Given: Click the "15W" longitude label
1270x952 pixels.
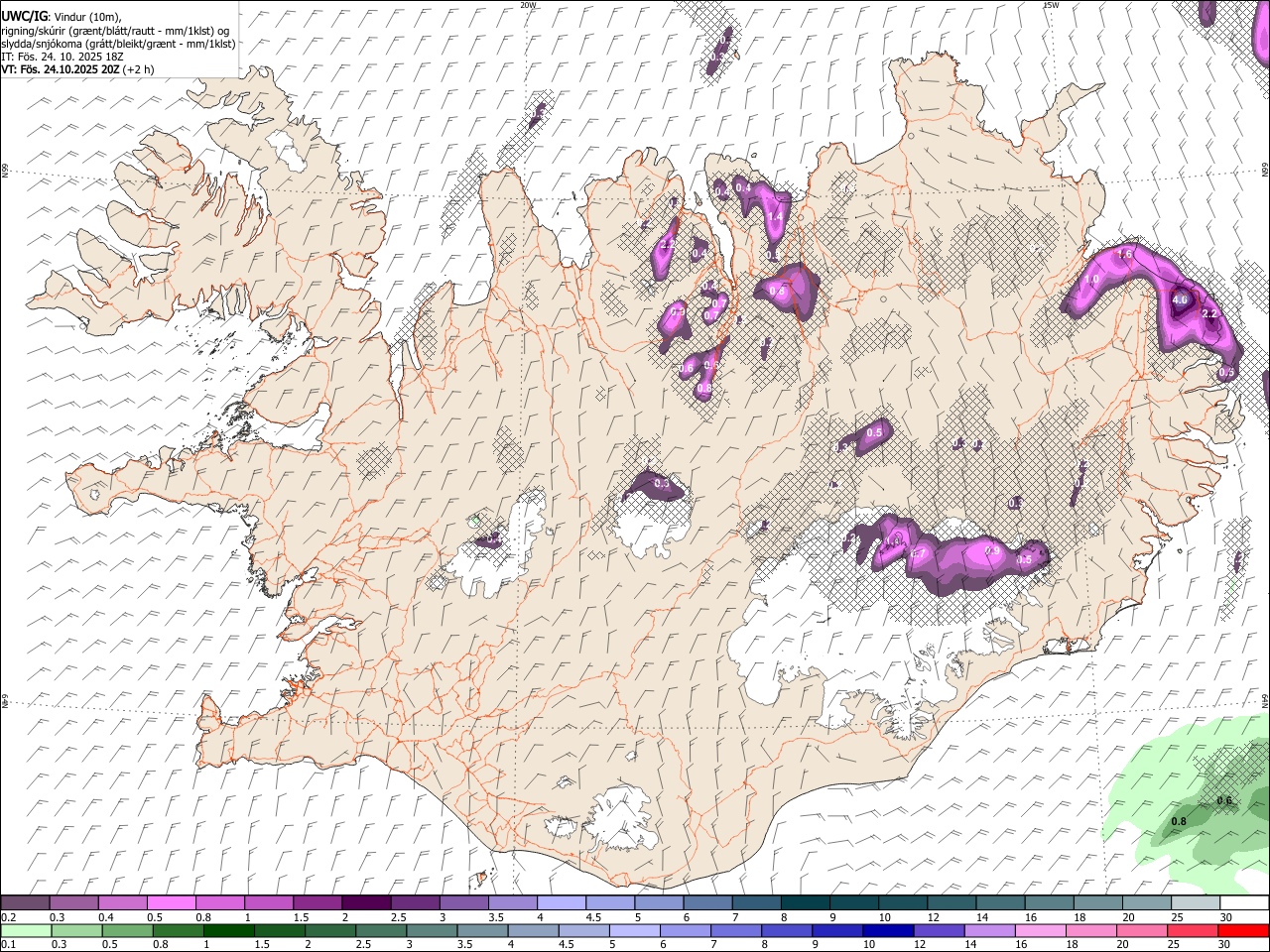Looking at the screenshot, I should pos(1051,5).
